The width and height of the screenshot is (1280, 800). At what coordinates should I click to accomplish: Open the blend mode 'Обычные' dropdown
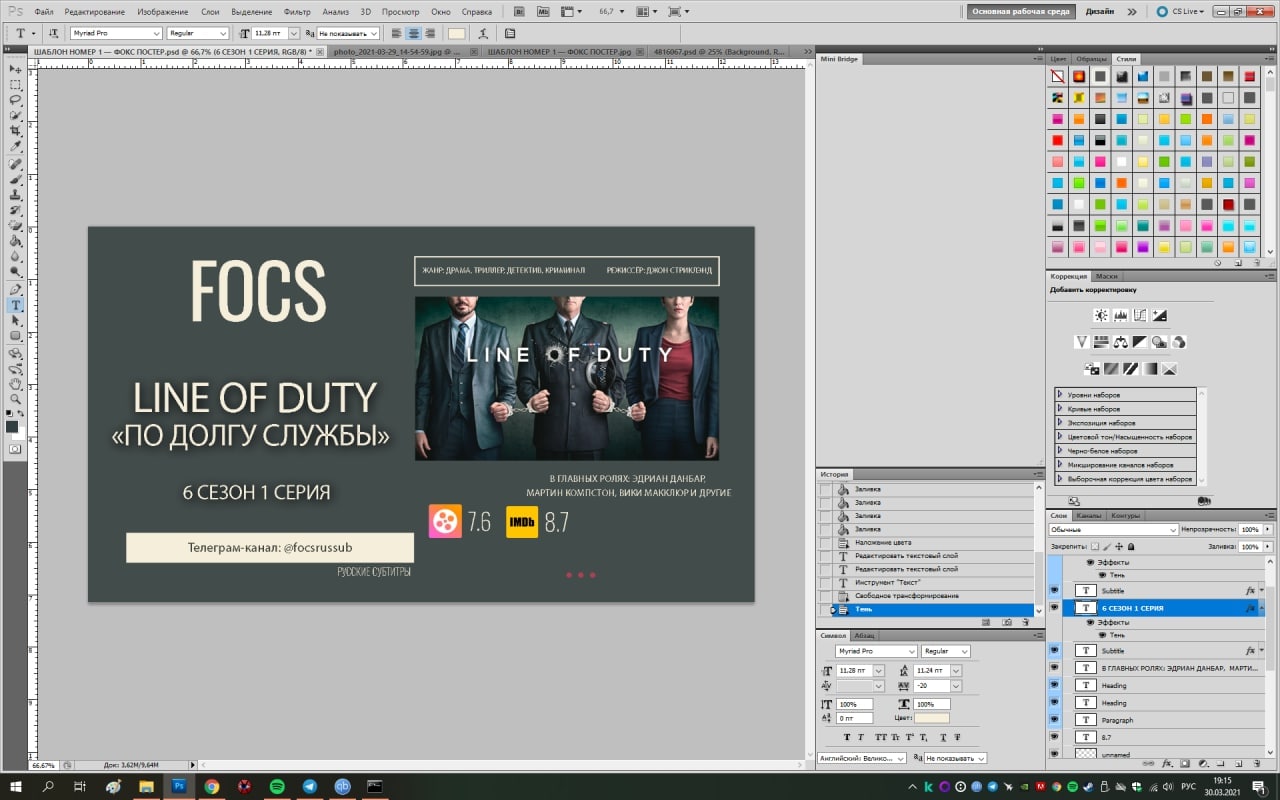(1113, 529)
